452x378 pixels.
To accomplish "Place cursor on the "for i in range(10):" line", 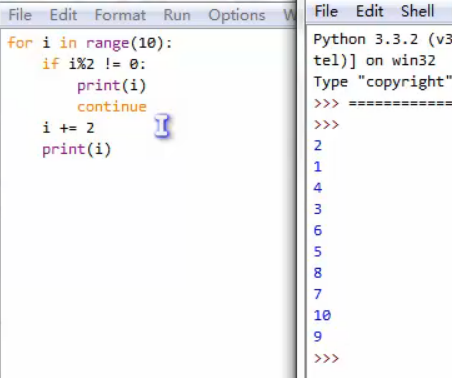I will tap(90, 43).
